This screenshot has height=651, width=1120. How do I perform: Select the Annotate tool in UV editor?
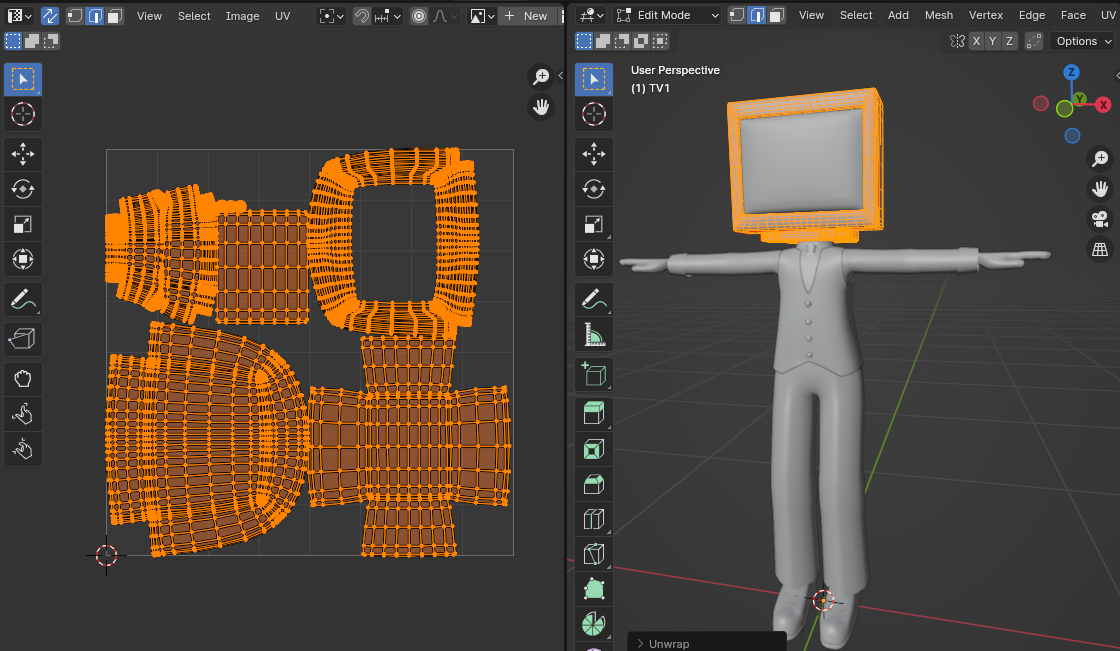pos(23,299)
